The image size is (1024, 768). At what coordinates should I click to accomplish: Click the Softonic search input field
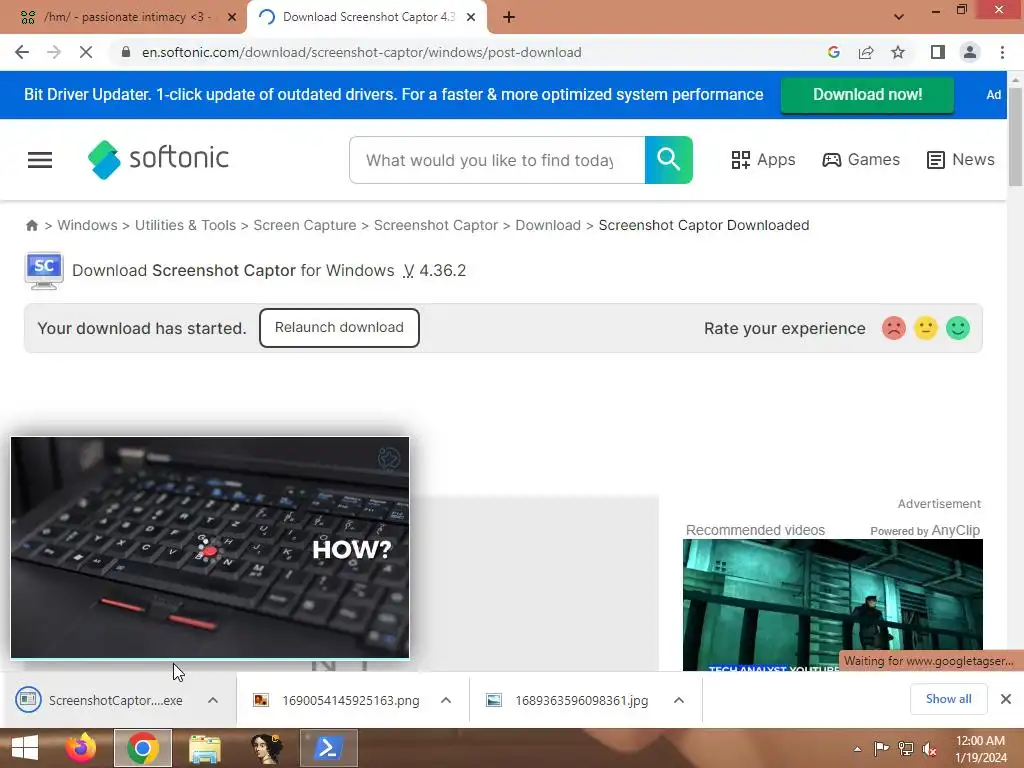(x=497, y=160)
